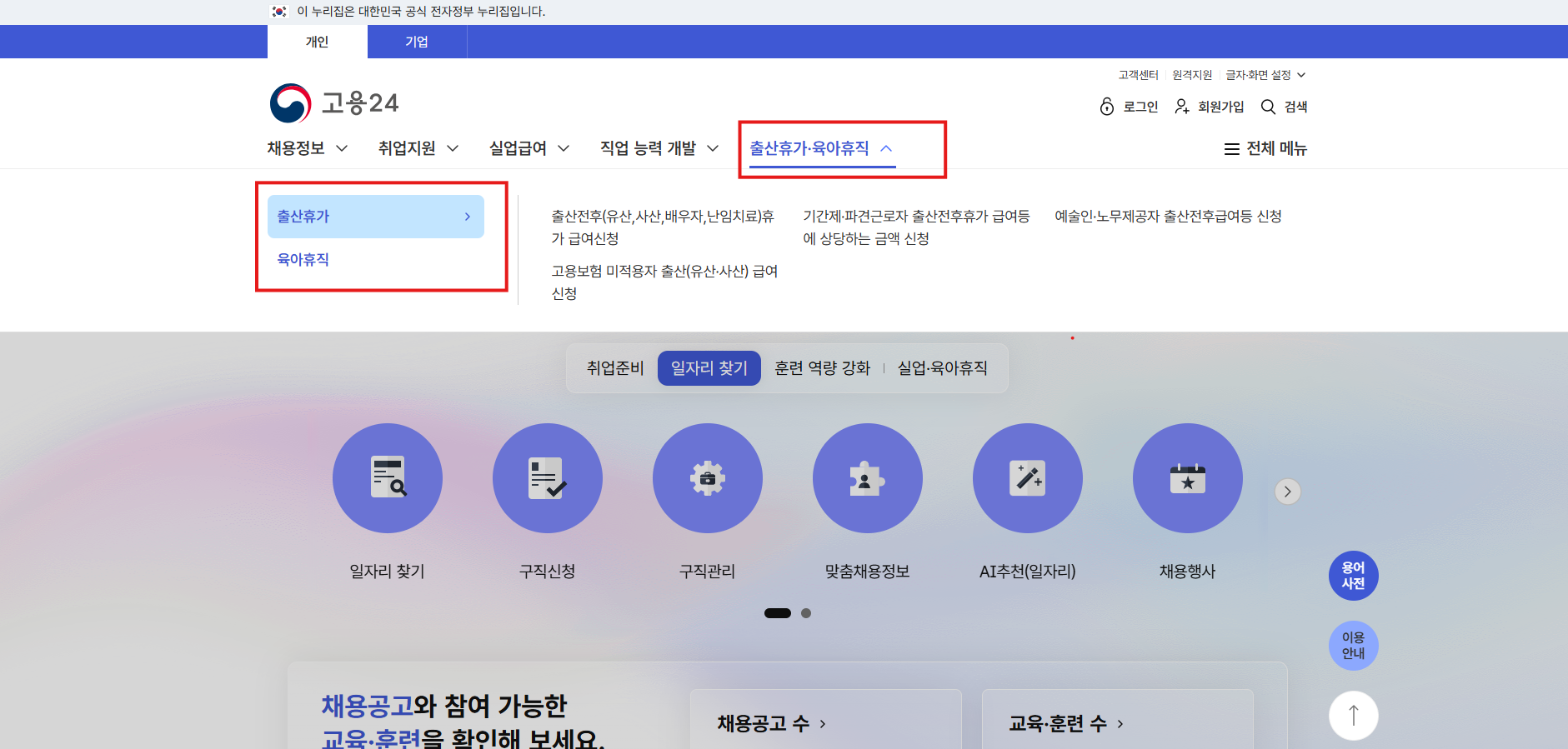Open the 구직신청 circle icon
The width and height of the screenshot is (1568, 749).
click(x=548, y=478)
